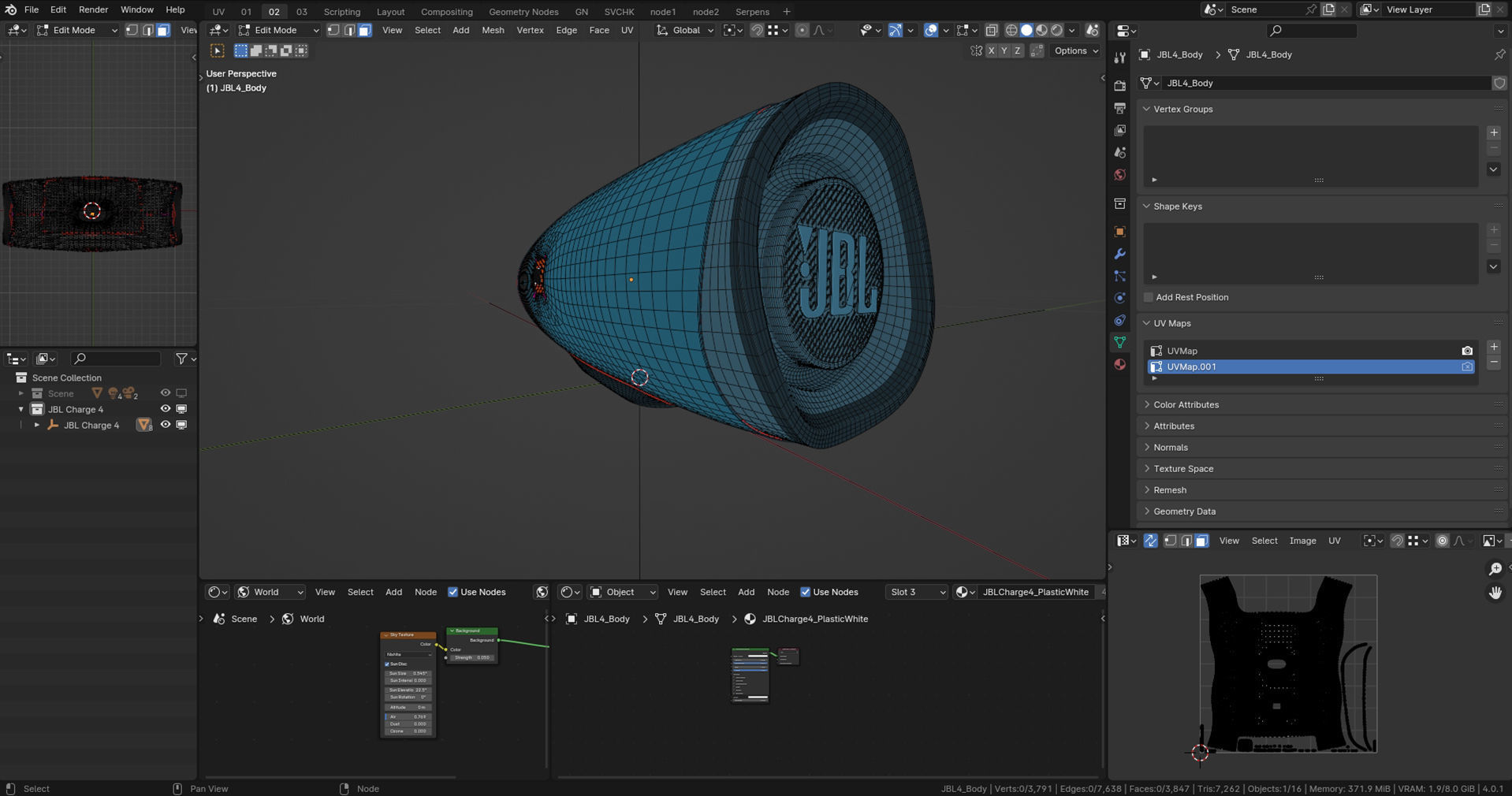Viewport: 1512px width, 796px height.
Task: Remove the selected UV map with minus button
Action: pyautogui.click(x=1494, y=363)
